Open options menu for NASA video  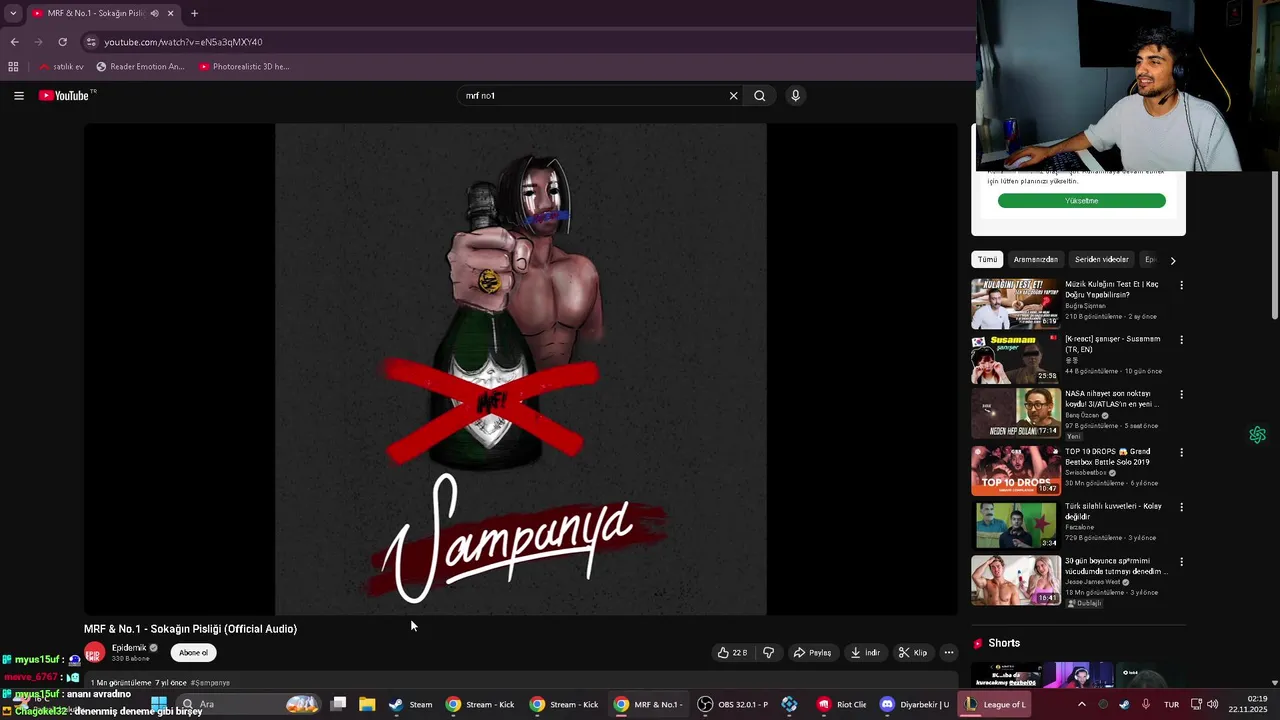1181,395
